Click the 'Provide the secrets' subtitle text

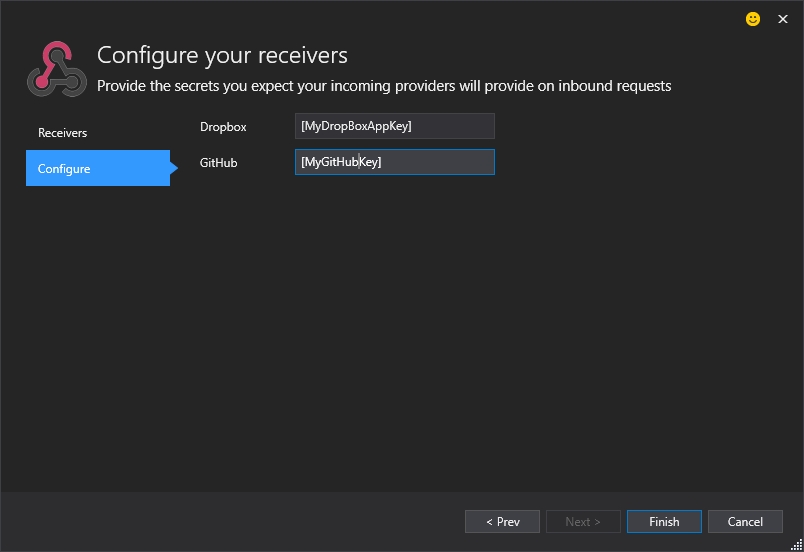click(384, 86)
